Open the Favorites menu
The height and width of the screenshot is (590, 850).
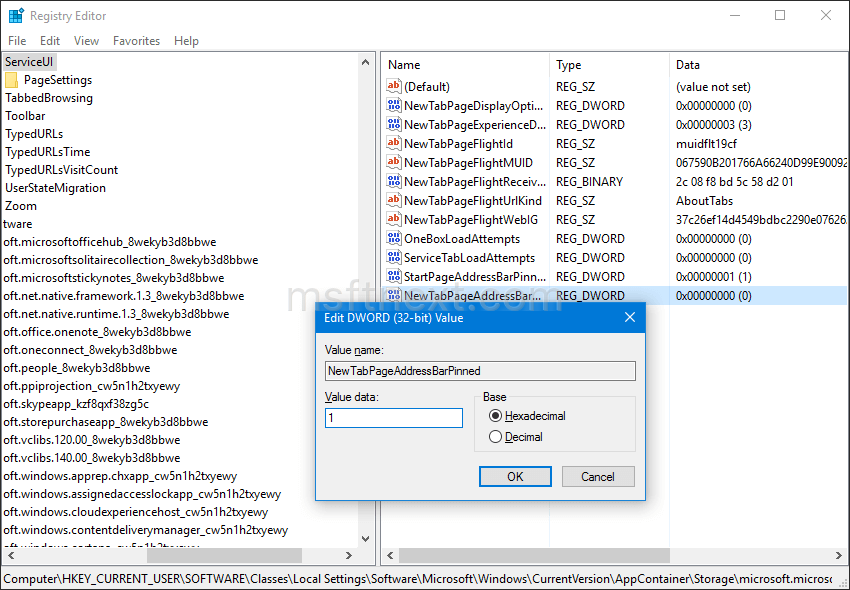point(136,41)
